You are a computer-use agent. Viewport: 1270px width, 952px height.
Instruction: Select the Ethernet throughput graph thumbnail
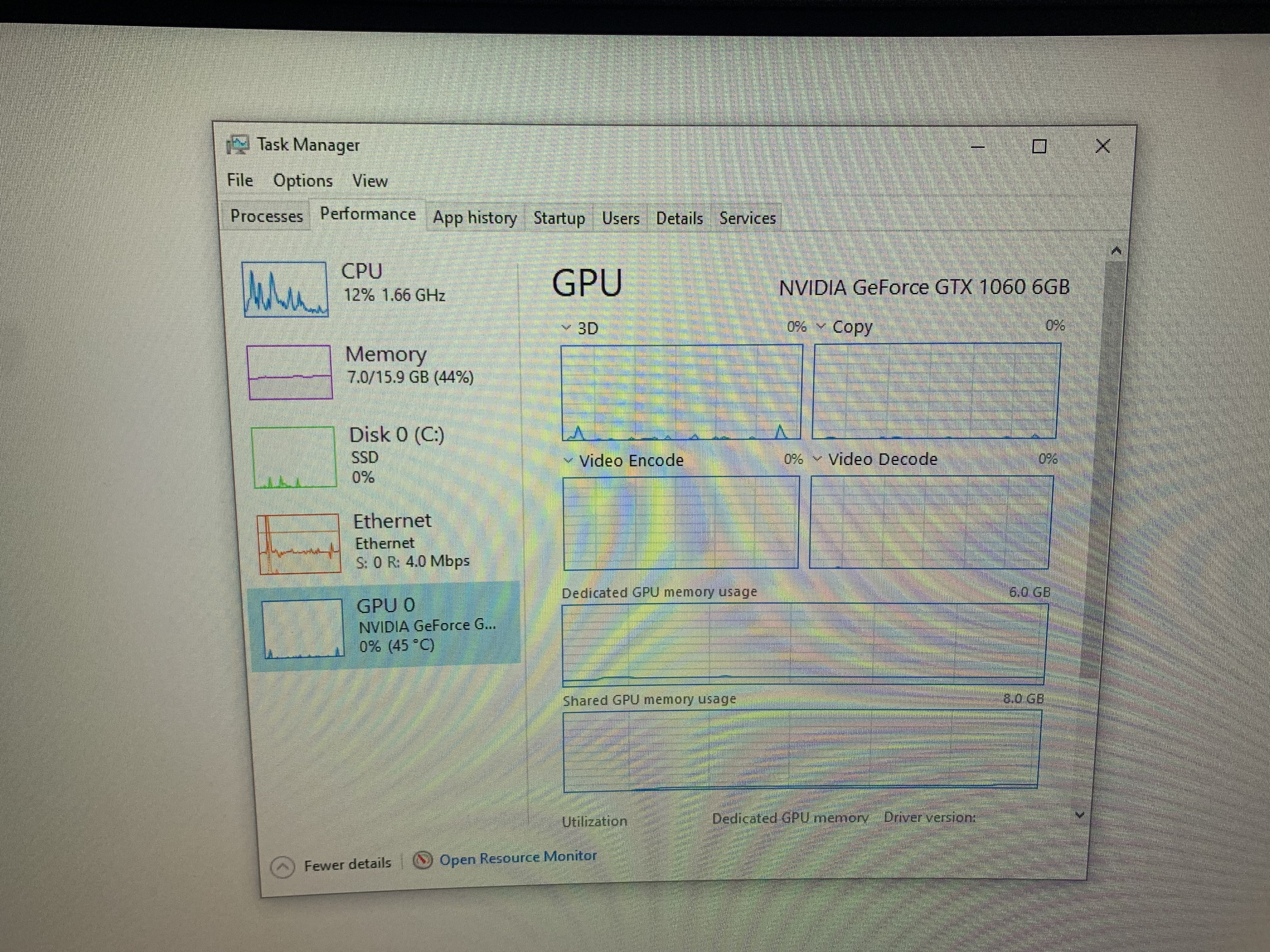pos(299,543)
